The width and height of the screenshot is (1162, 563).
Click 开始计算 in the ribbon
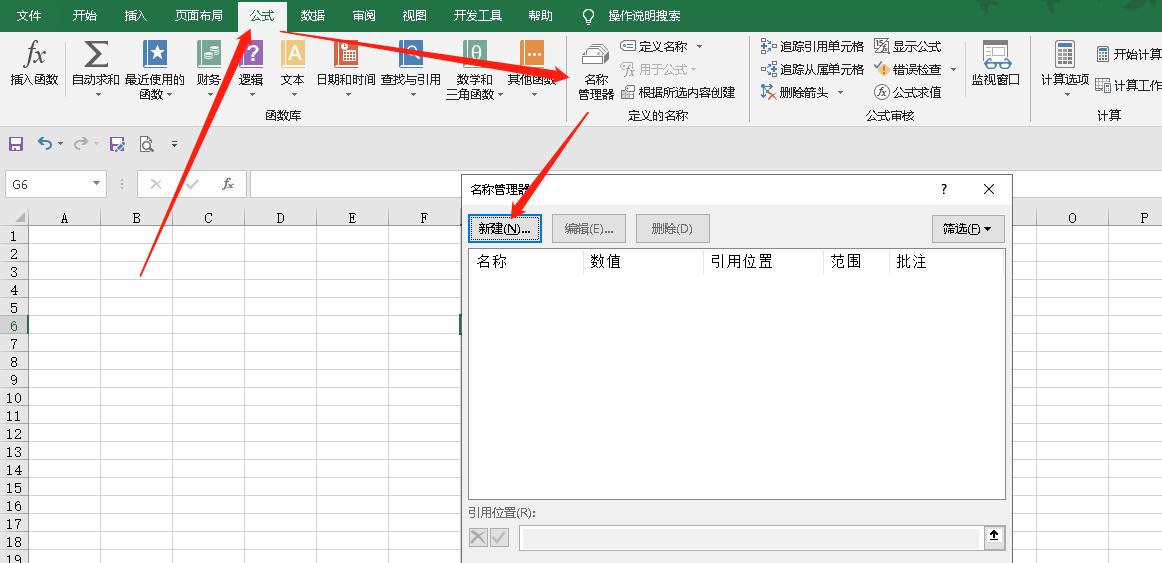pyautogui.click(x=1128, y=54)
